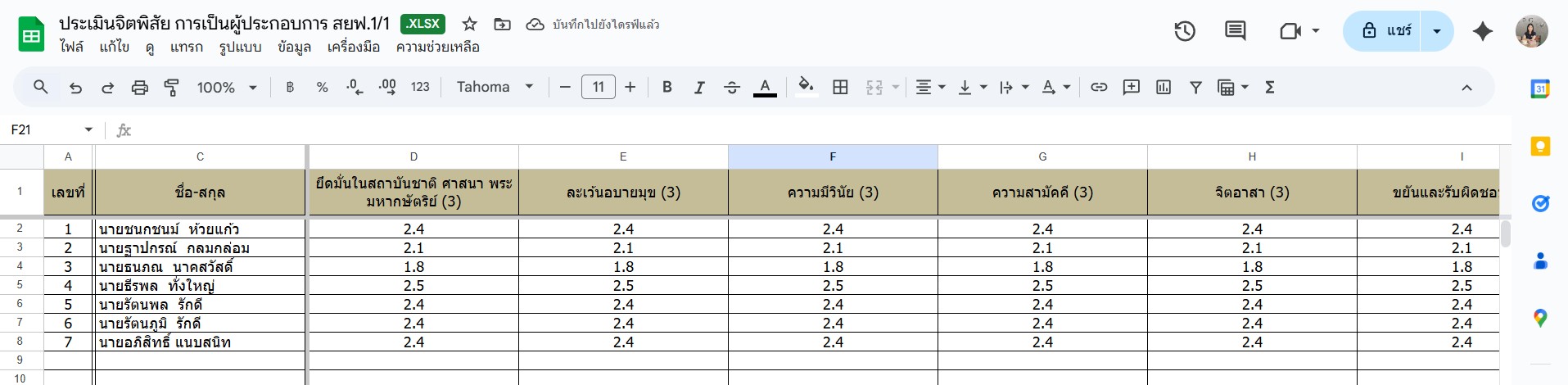Open the fill color bucket
The height and width of the screenshot is (385, 1568).
(x=807, y=87)
